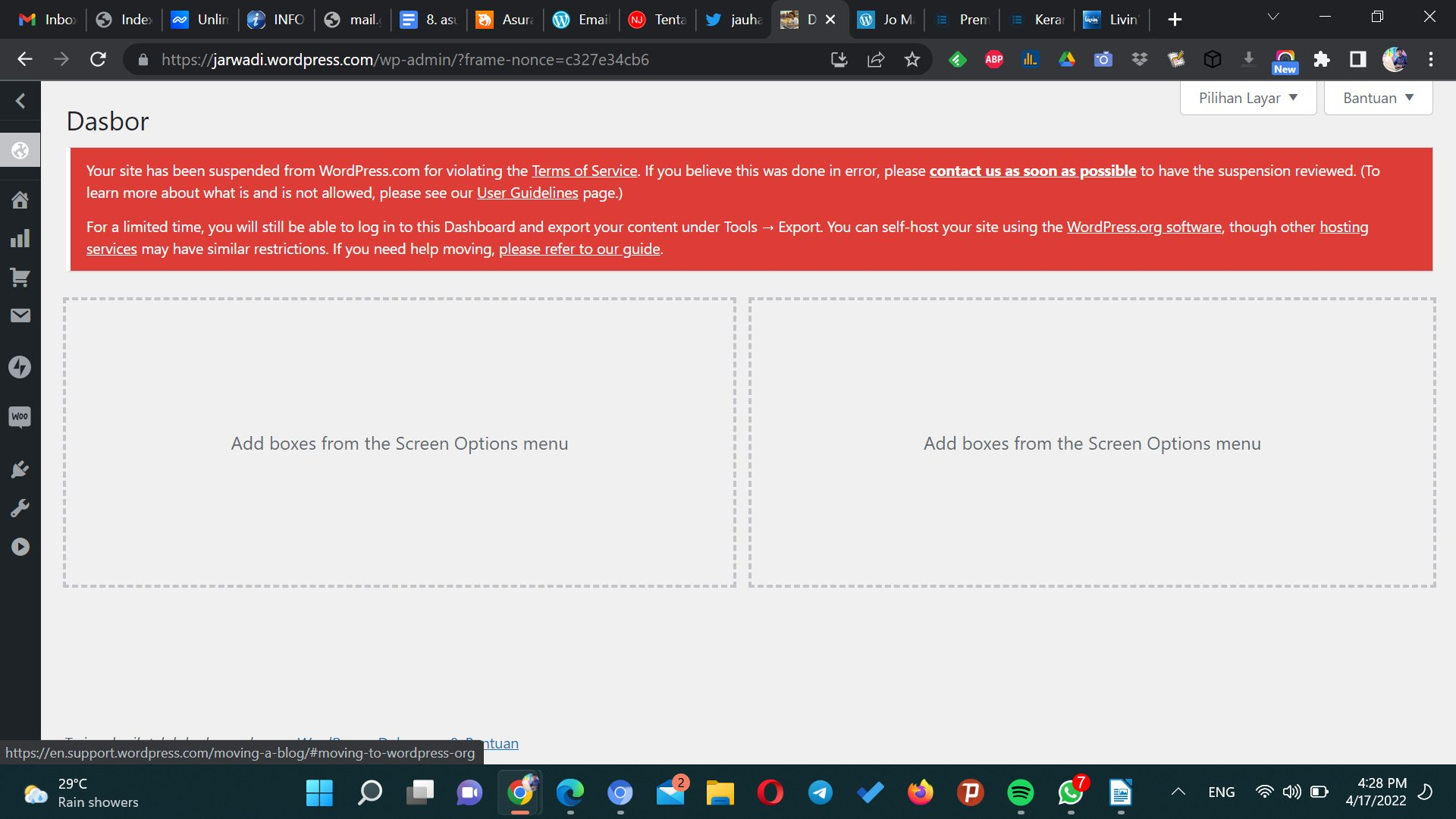Screen dimensions: 1456x819
Task: Bookmark this page with star icon
Action: tap(912, 59)
